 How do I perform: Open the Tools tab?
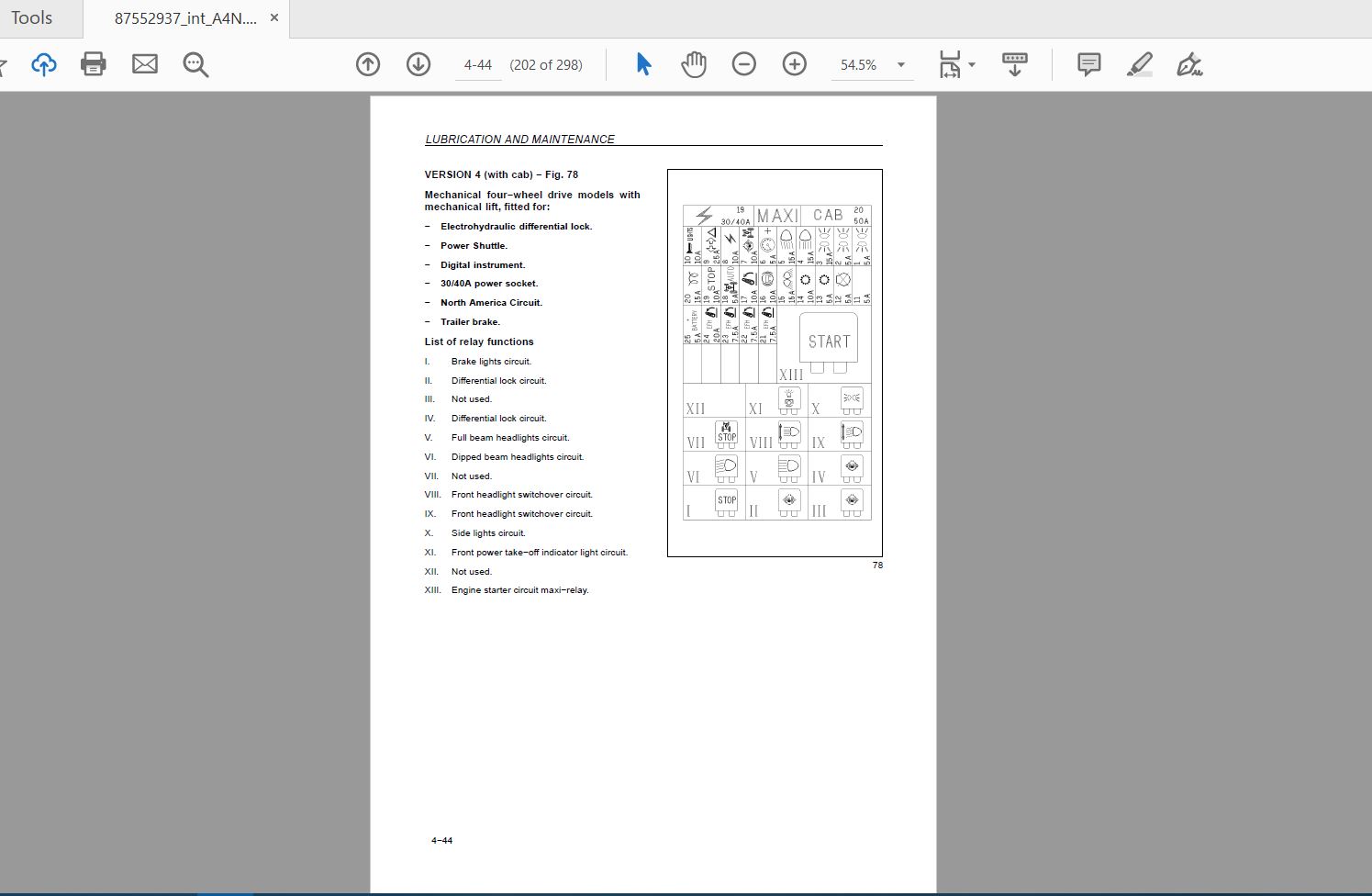[x=31, y=18]
